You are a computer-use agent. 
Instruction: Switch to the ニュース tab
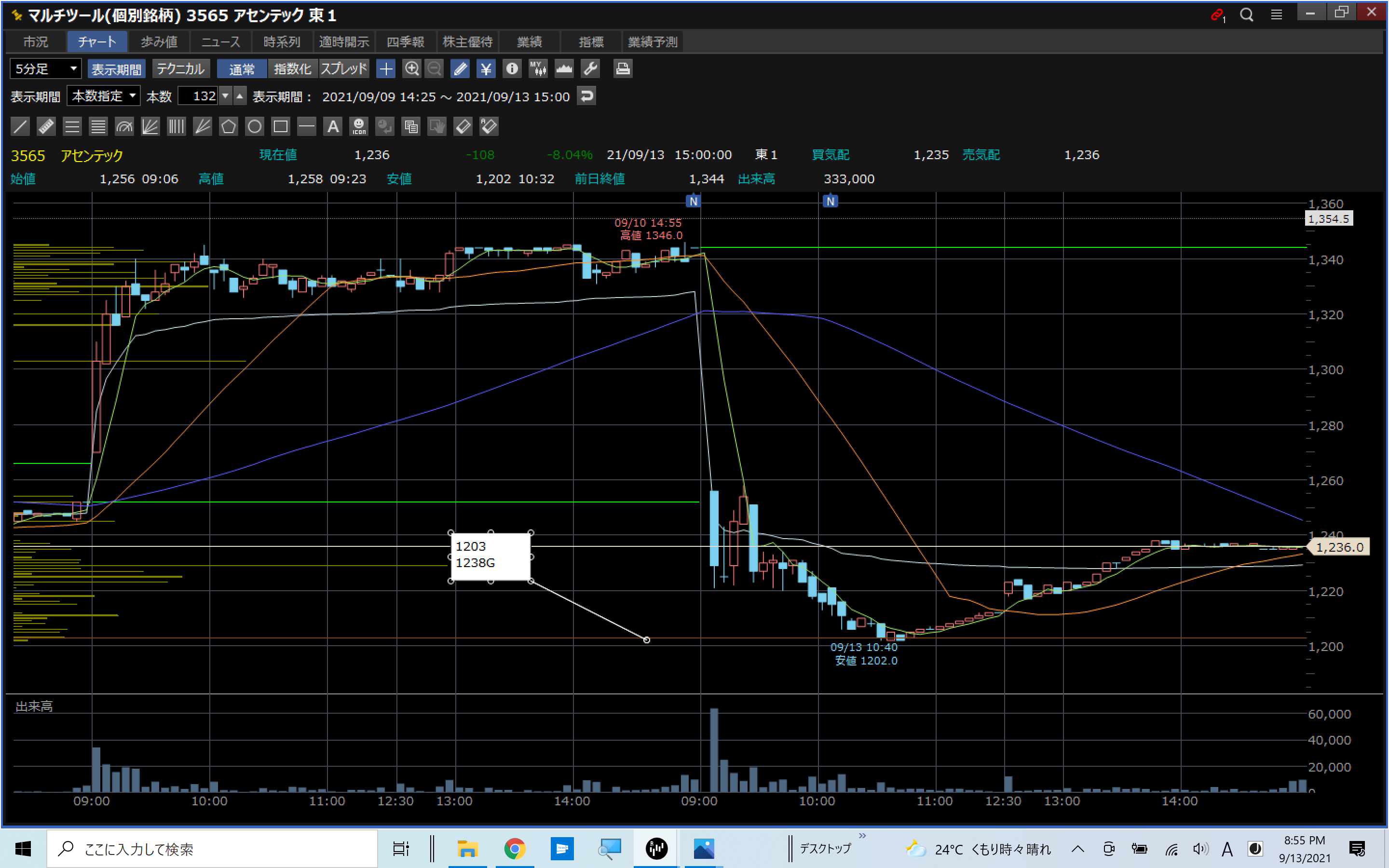[220, 42]
